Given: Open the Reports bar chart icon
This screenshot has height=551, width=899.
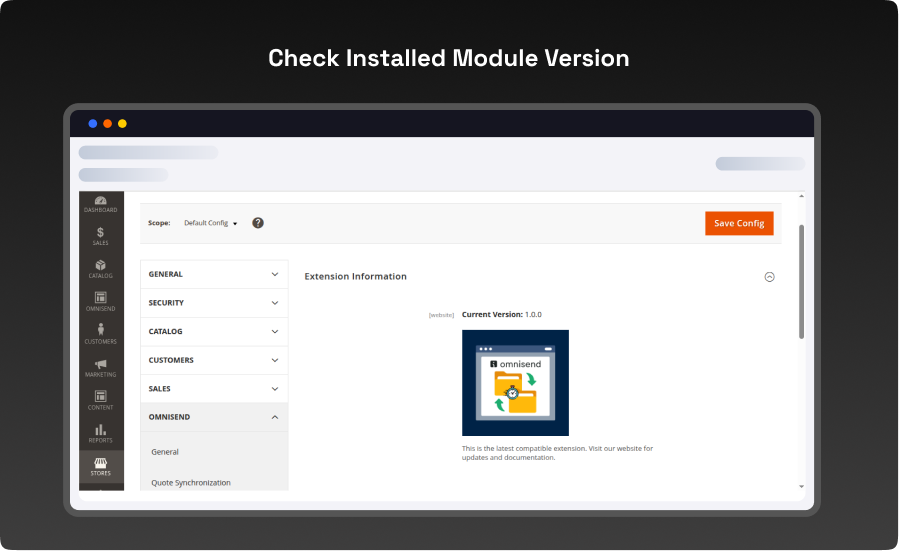Looking at the screenshot, I should coord(101,433).
